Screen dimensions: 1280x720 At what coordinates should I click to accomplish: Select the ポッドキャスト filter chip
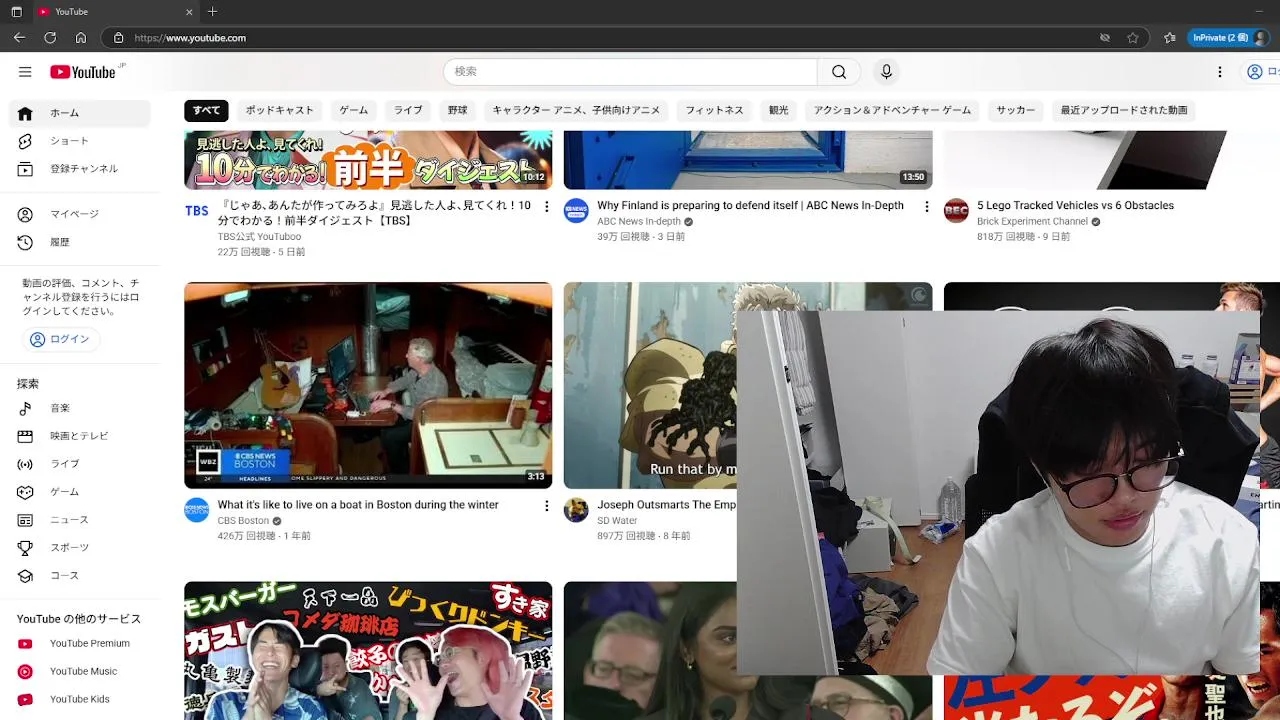pos(280,110)
